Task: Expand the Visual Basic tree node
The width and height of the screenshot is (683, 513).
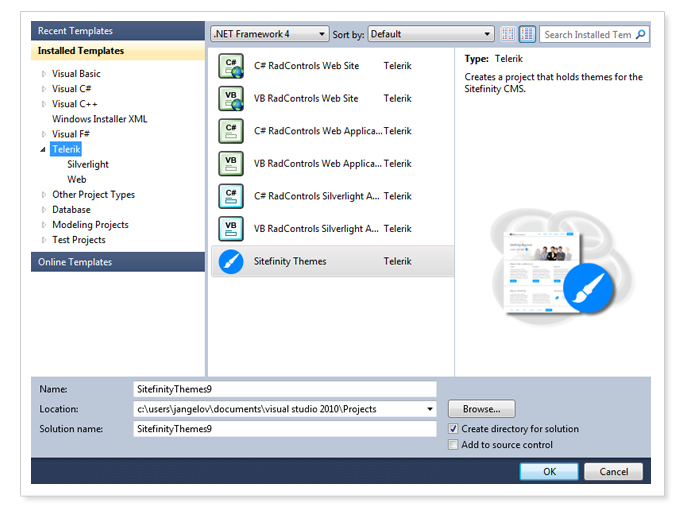Action: pyautogui.click(x=44, y=74)
